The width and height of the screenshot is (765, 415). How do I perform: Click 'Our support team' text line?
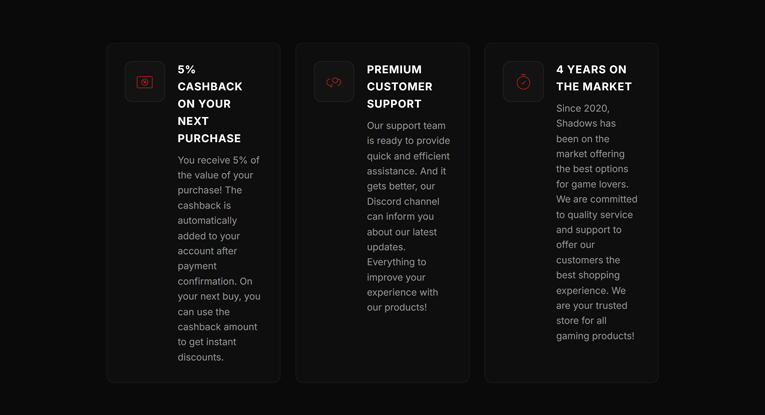coord(406,126)
